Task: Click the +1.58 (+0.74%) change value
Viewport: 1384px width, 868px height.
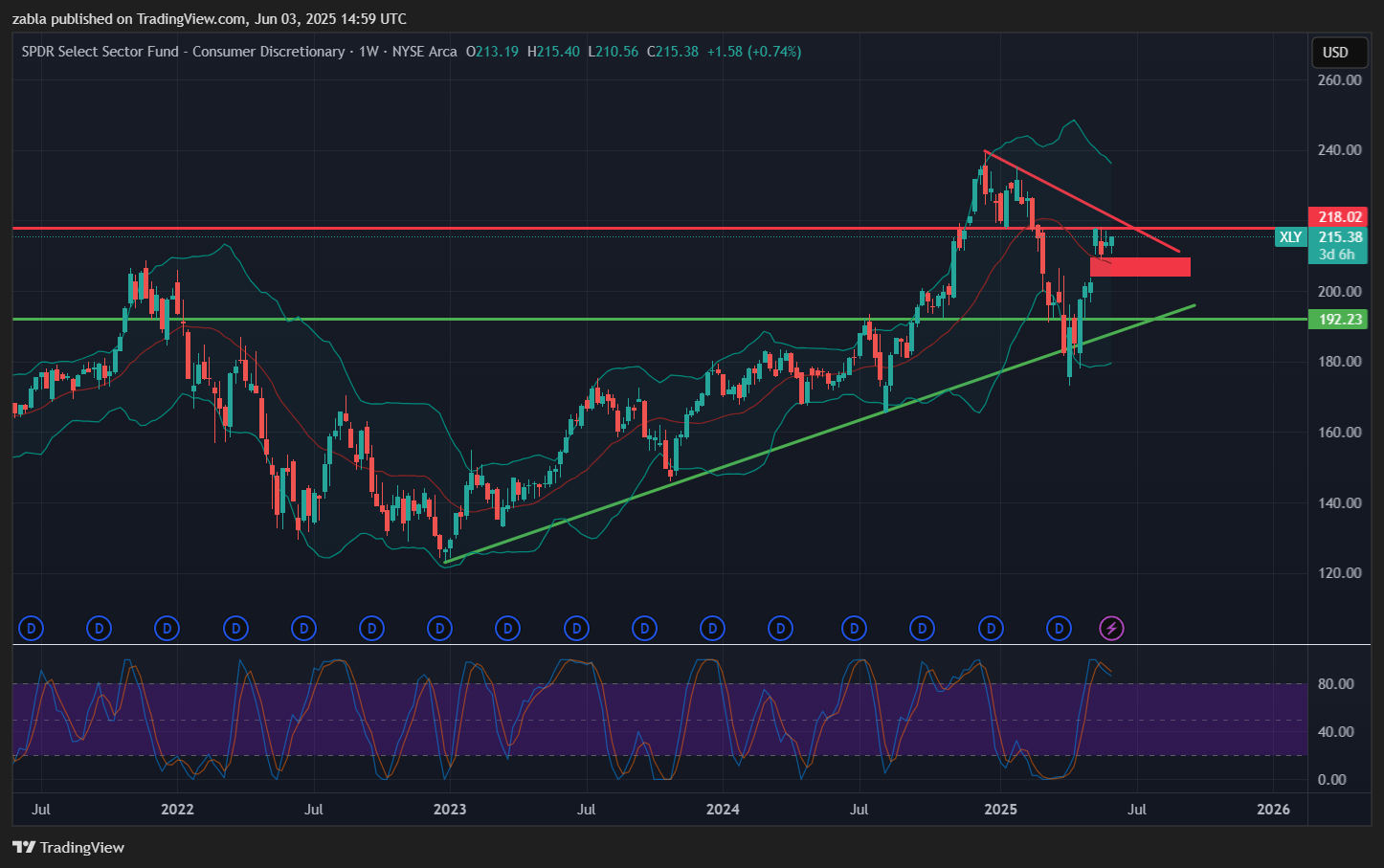Action: click(x=753, y=52)
